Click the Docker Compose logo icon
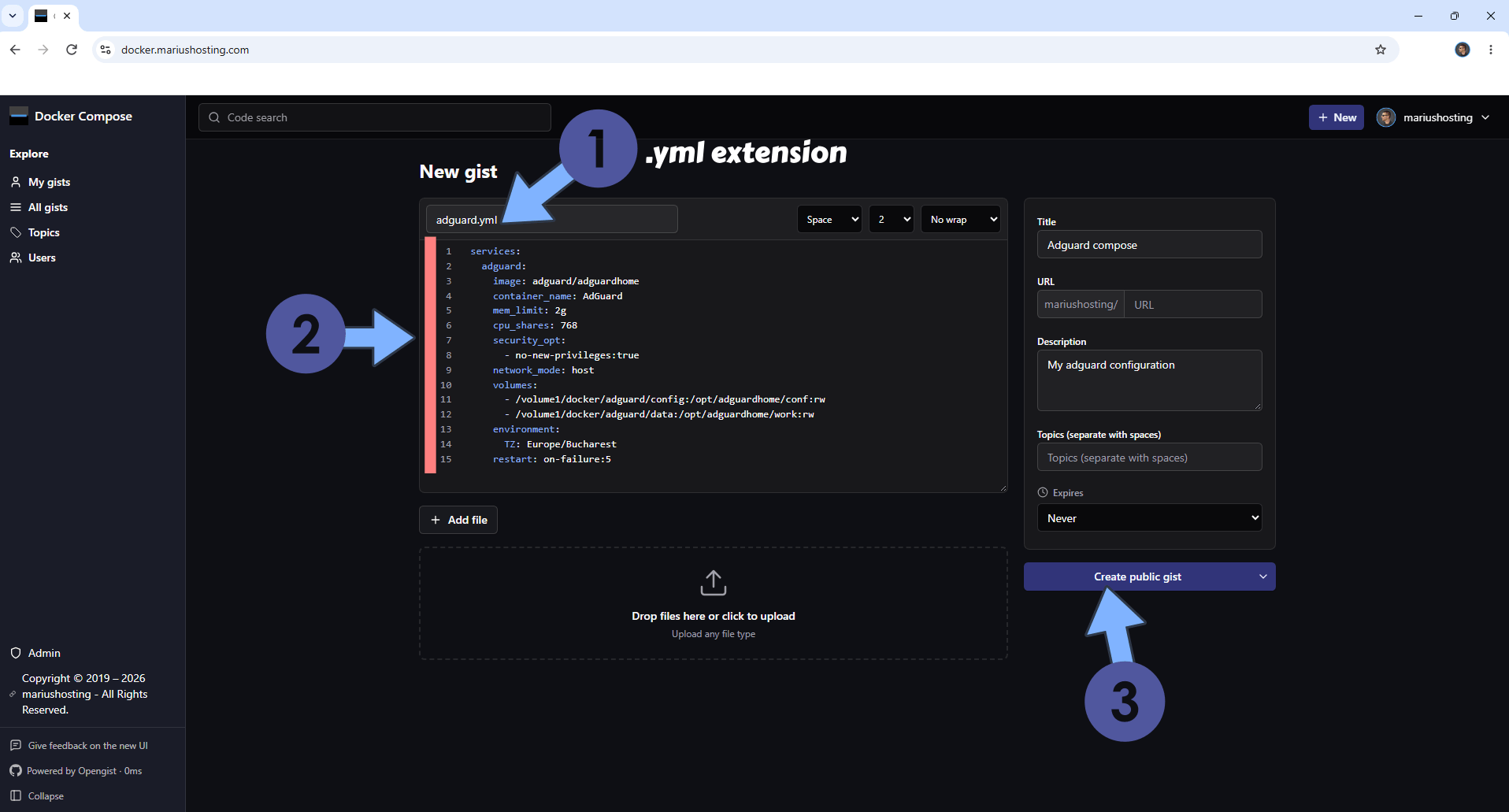This screenshot has width=1509, height=812. coord(19,116)
